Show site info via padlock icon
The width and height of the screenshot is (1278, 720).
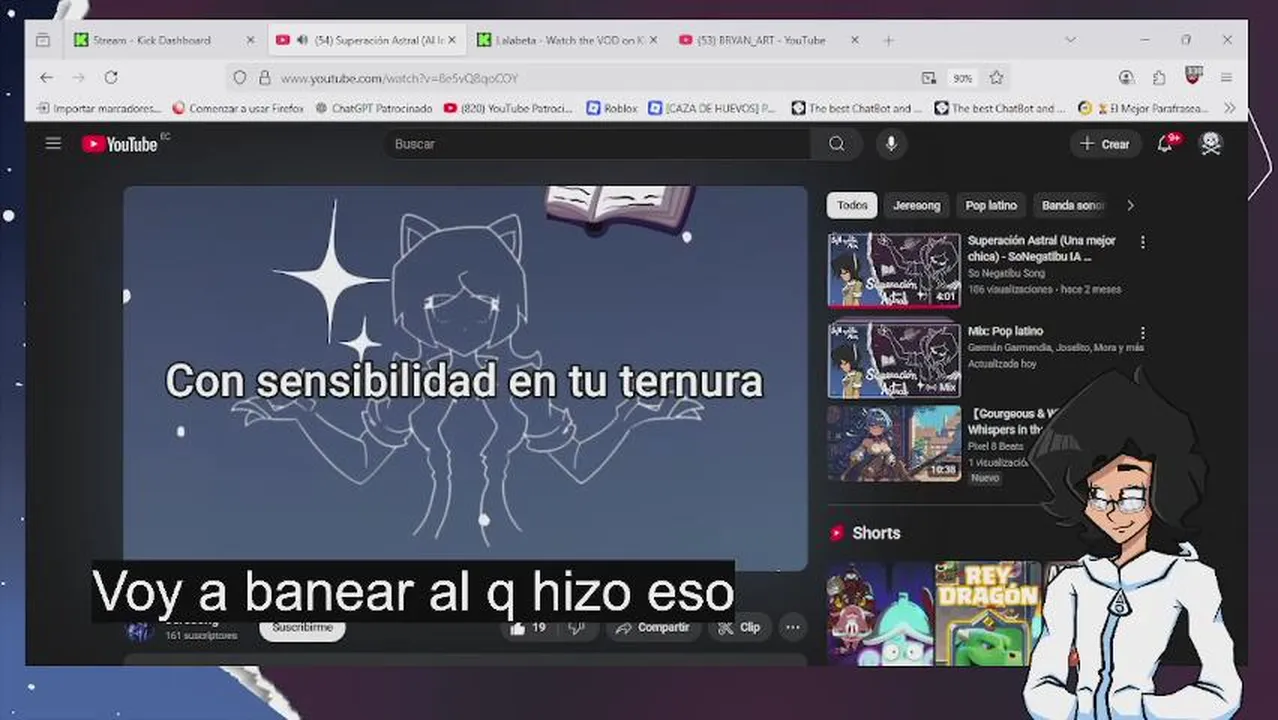click(264, 78)
